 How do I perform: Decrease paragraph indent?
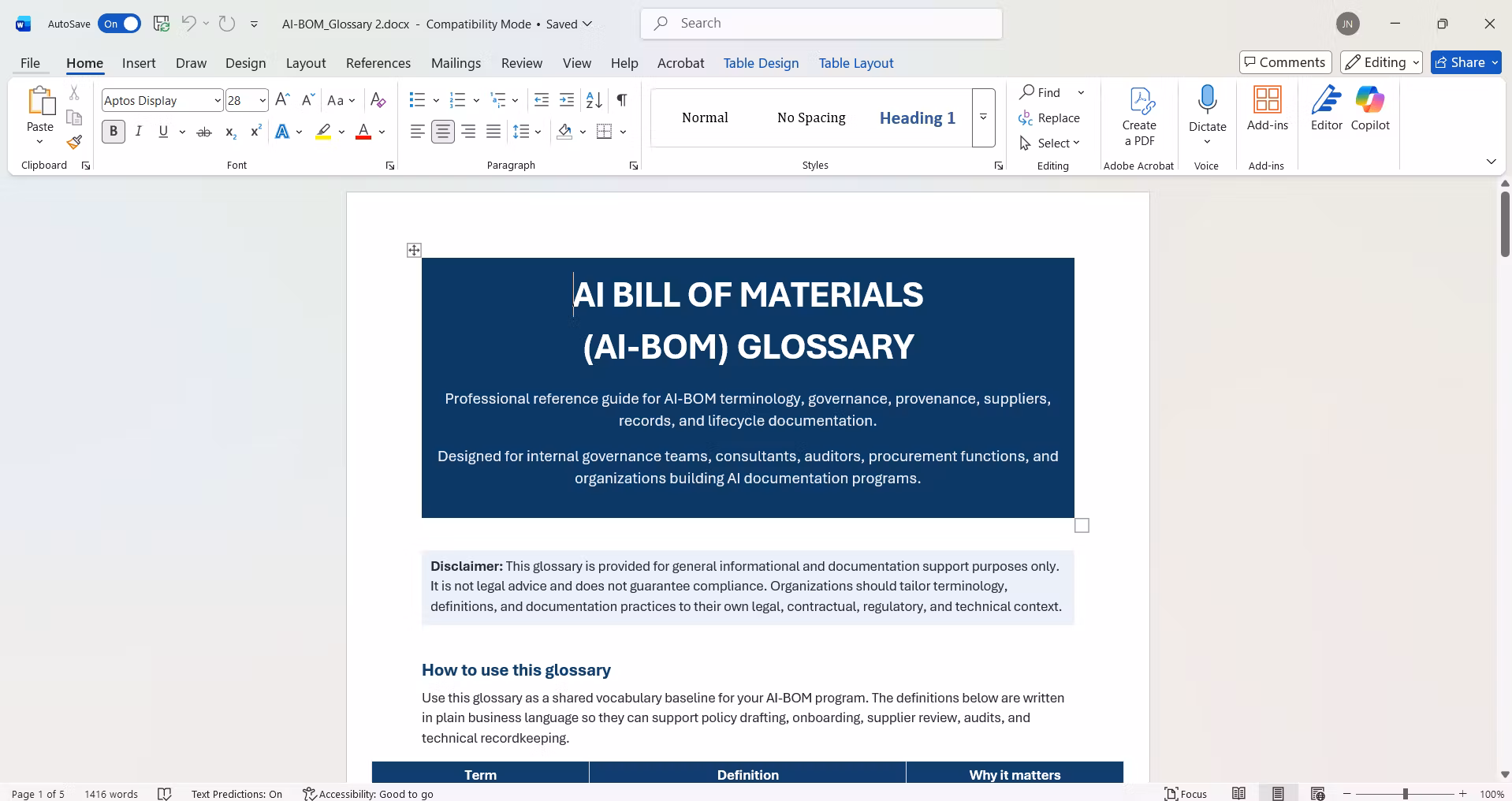[x=542, y=100]
